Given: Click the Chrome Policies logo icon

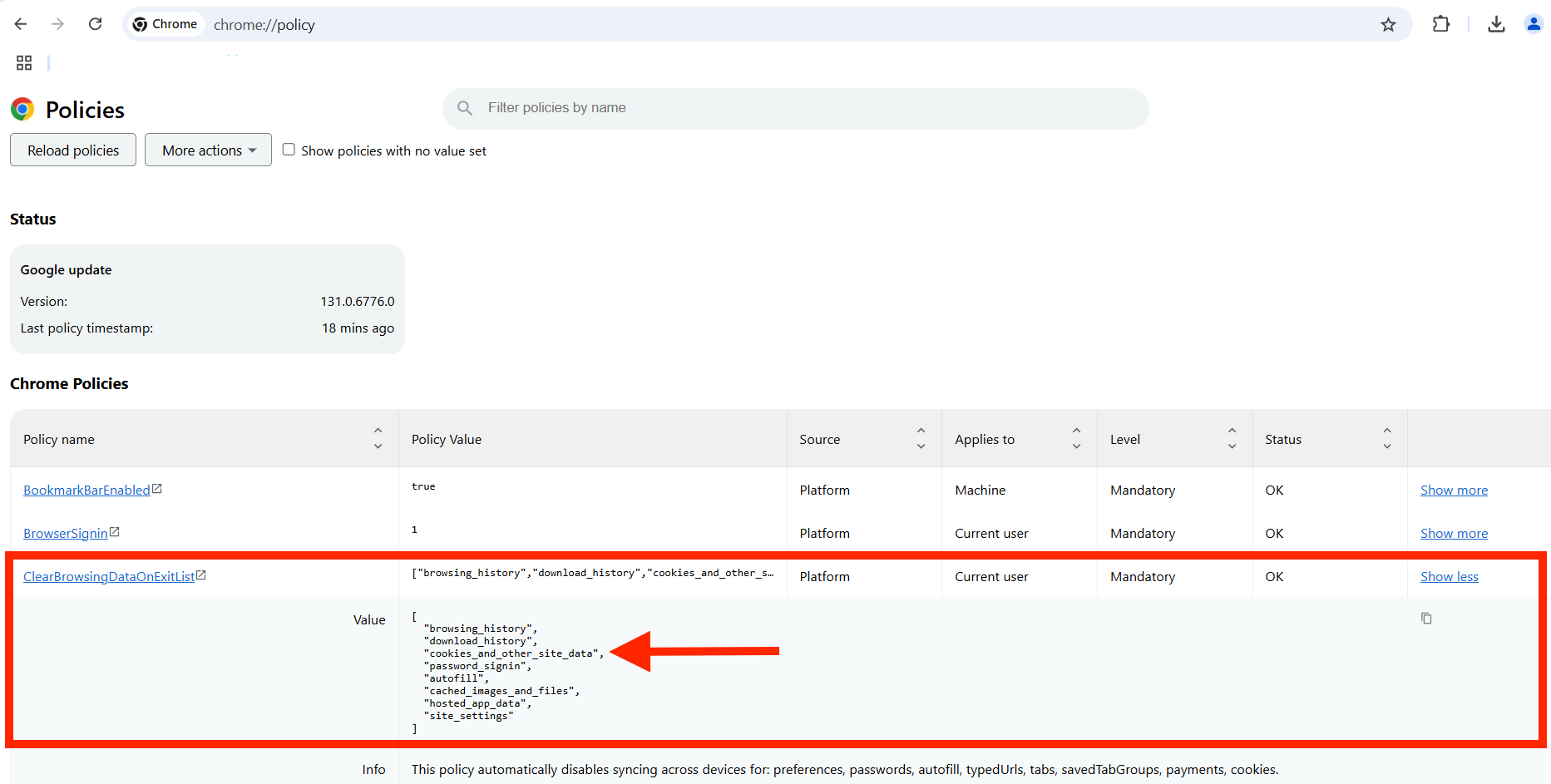Looking at the screenshot, I should [x=22, y=109].
